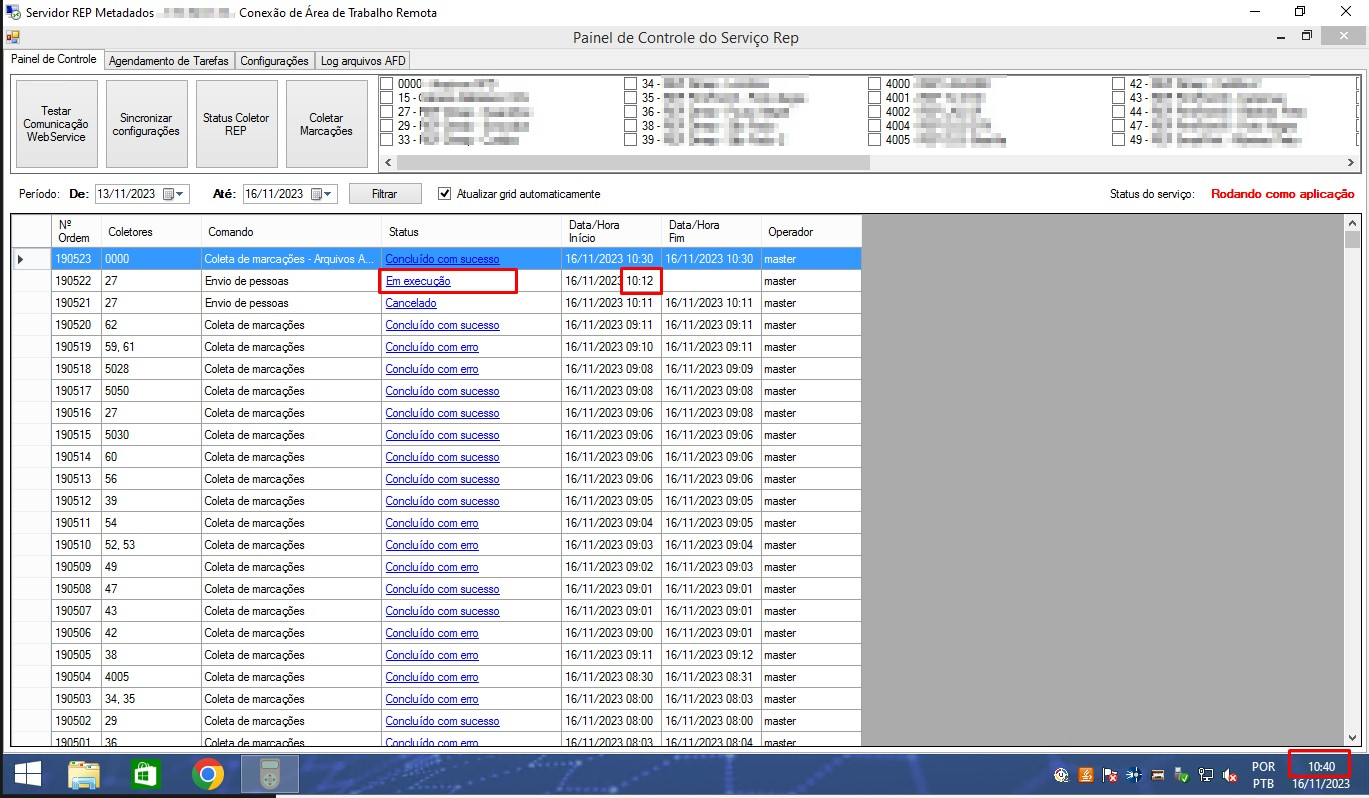Switch to the Agendamento de Tarefas tab
Screen dimensions: 1369x798
(x=169, y=61)
